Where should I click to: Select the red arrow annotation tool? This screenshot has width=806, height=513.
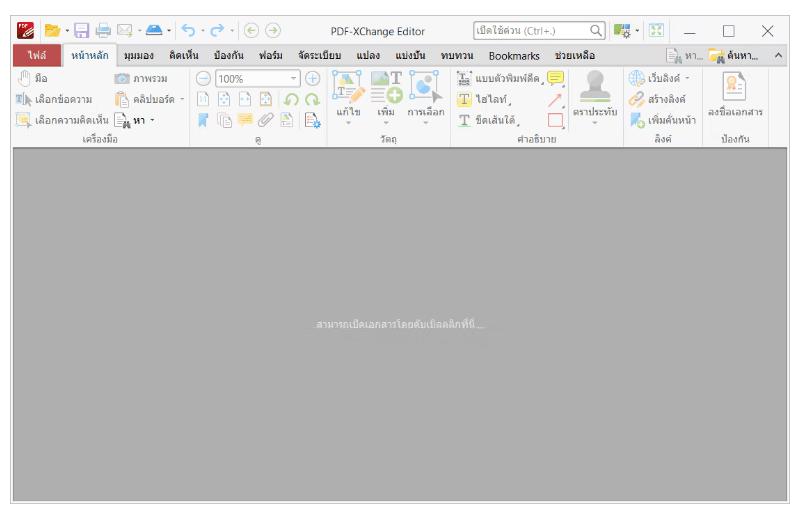[x=555, y=100]
